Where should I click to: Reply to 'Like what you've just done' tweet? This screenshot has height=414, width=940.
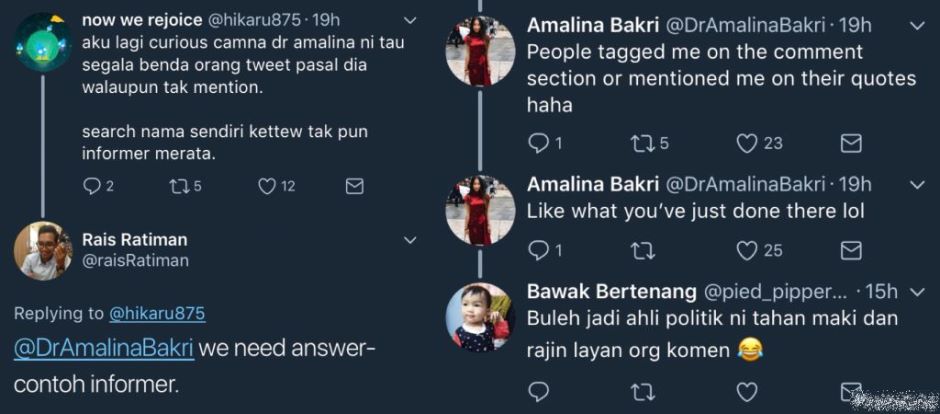tap(539, 250)
